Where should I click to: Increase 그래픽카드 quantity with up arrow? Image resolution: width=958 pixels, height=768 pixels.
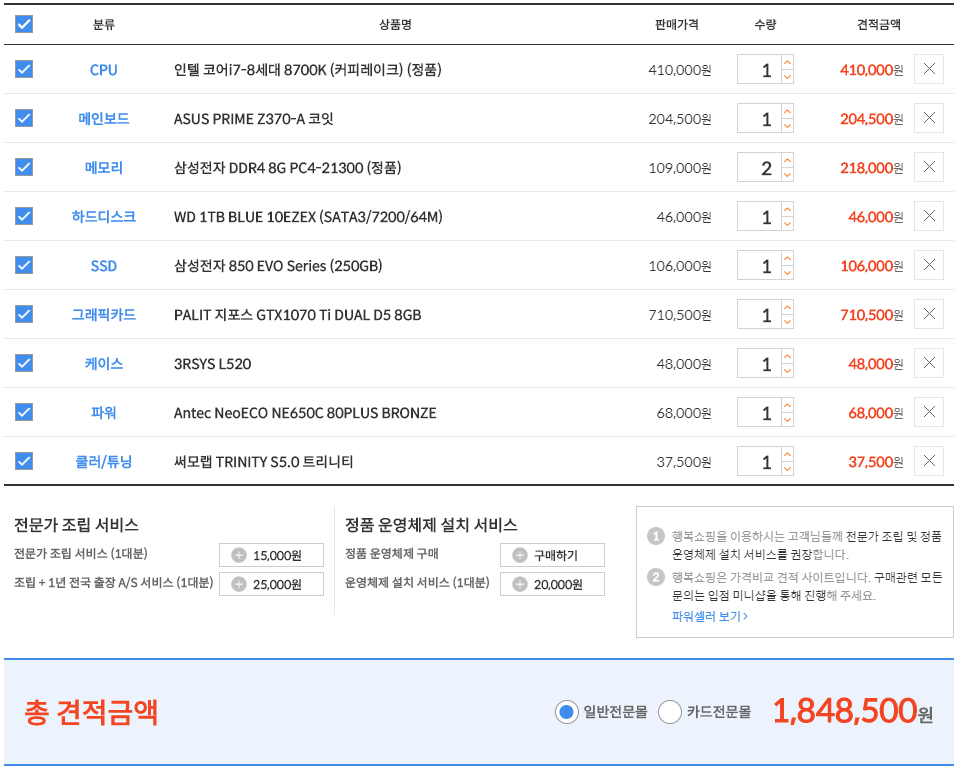coord(788,307)
